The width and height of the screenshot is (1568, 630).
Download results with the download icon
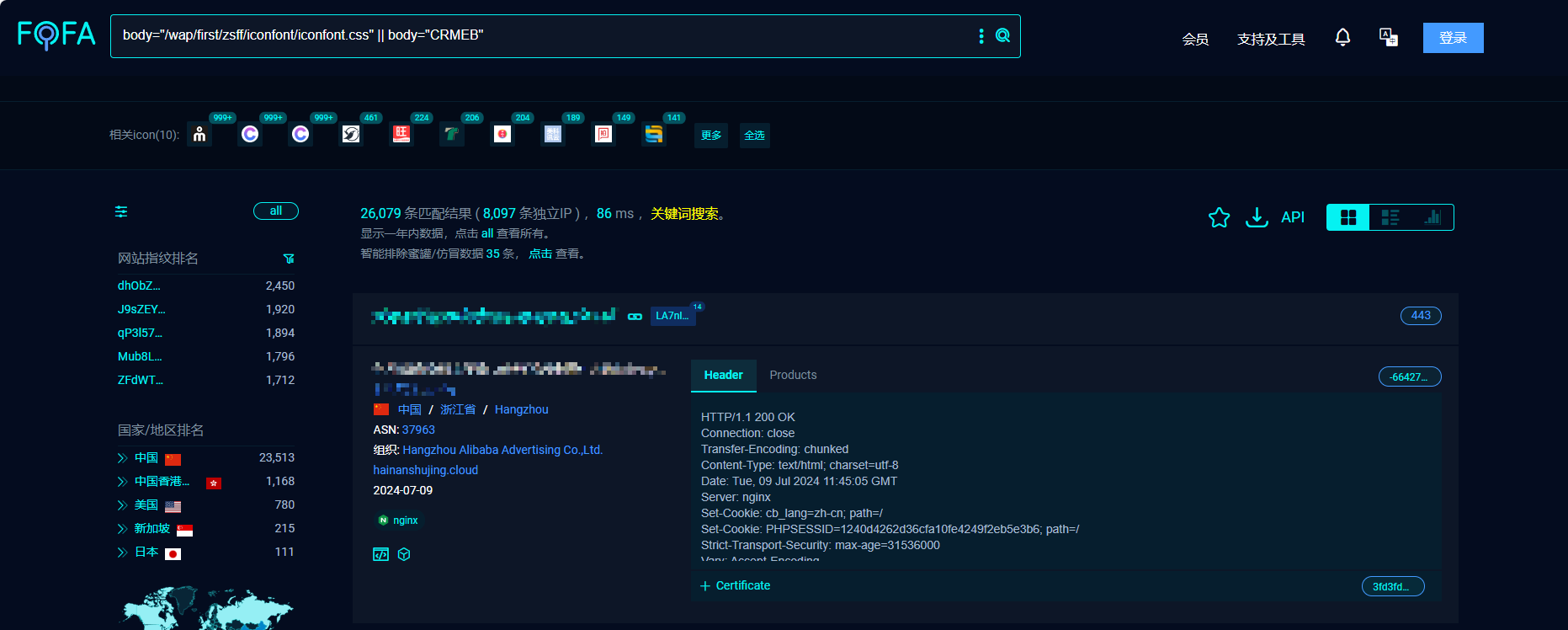[x=1257, y=217]
